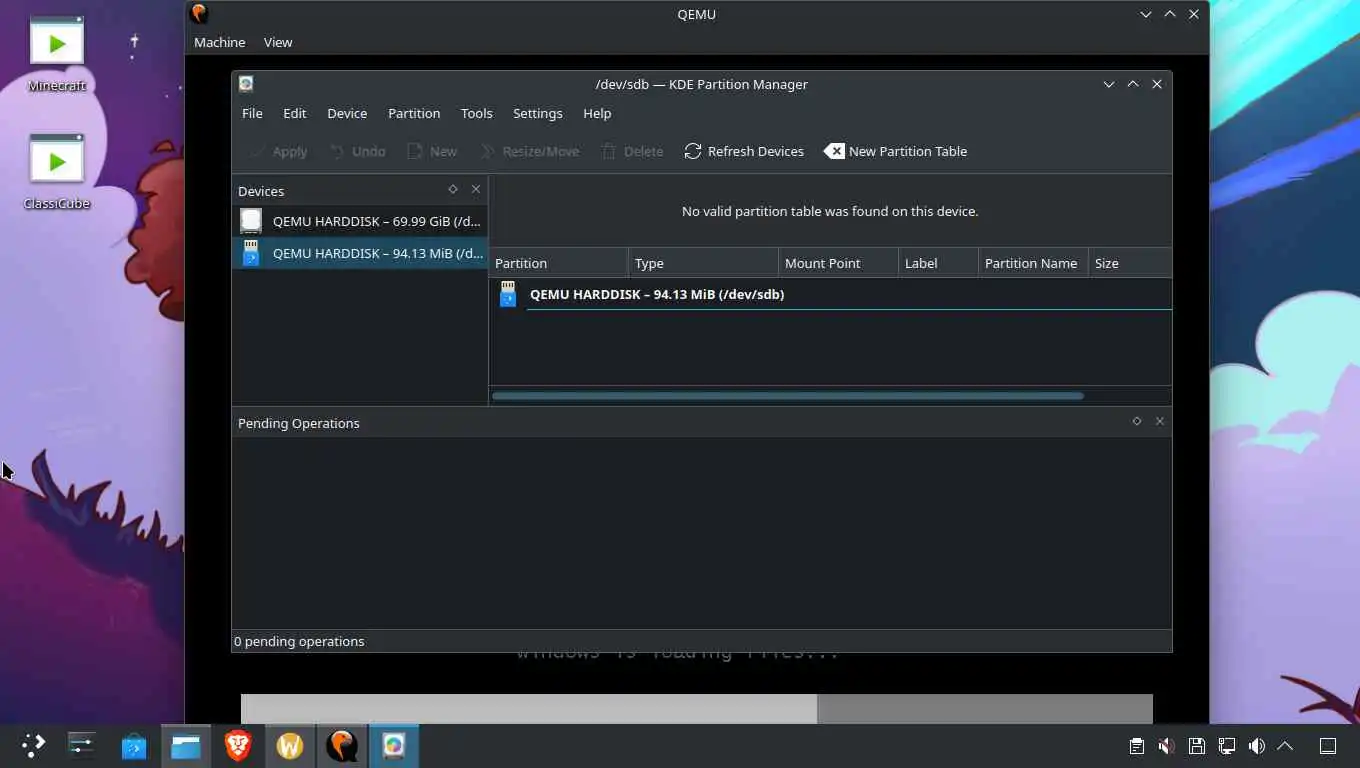Screen dimensions: 1360x768
Task: Sort by Partition Name column header
Action: pyautogui.click(x=1033, y=263)
